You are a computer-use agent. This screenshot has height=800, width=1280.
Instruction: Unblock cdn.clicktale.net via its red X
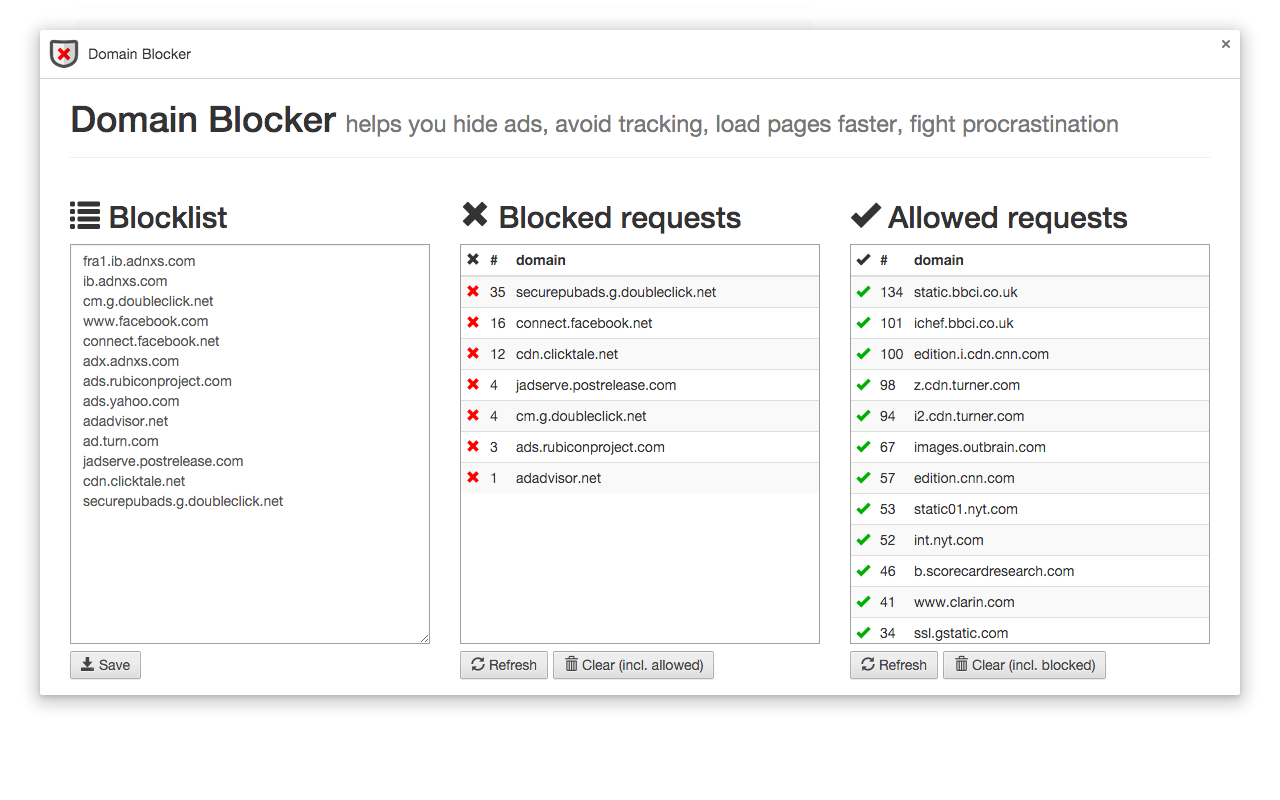[473, 353]
